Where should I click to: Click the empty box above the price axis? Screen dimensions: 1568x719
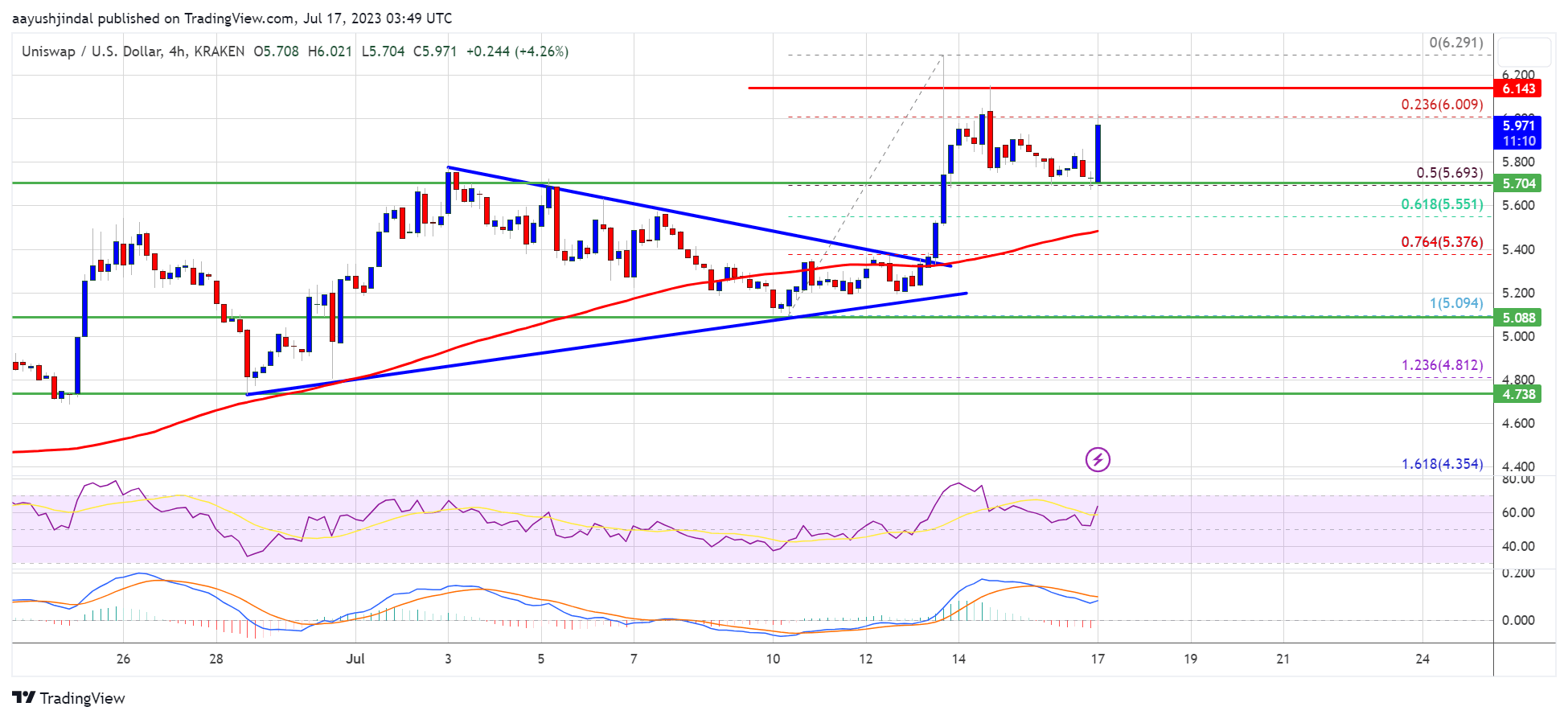coord(1525,51)
